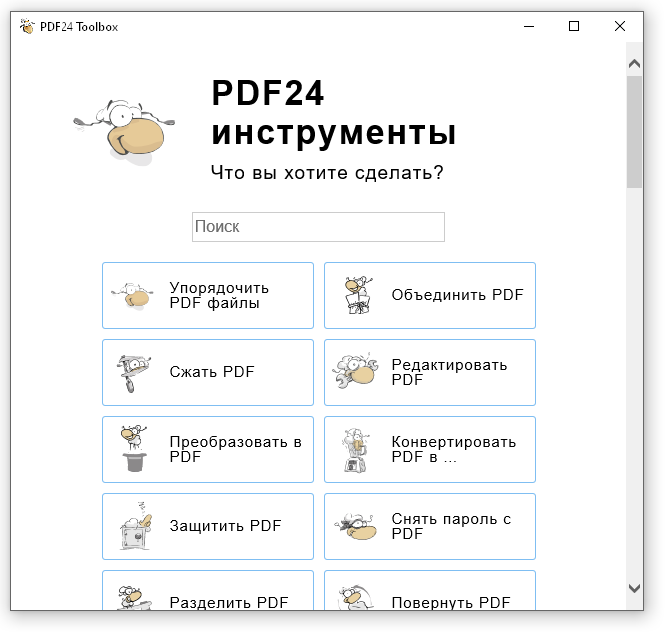
Task: Close the PDF24 Toolbox window
Action: tap(620, 26)
